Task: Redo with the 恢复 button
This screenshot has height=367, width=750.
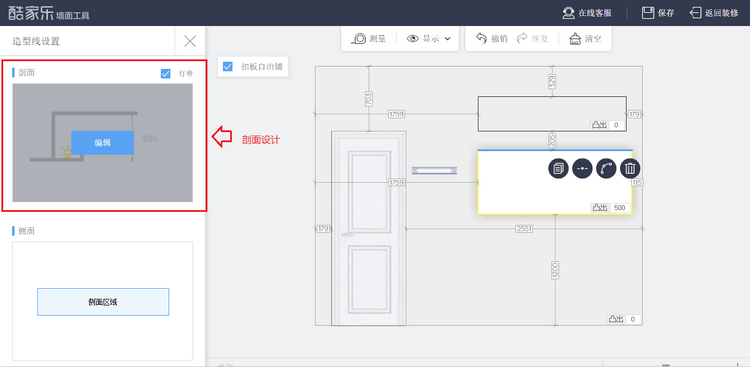Action: (x=532, y=39)
